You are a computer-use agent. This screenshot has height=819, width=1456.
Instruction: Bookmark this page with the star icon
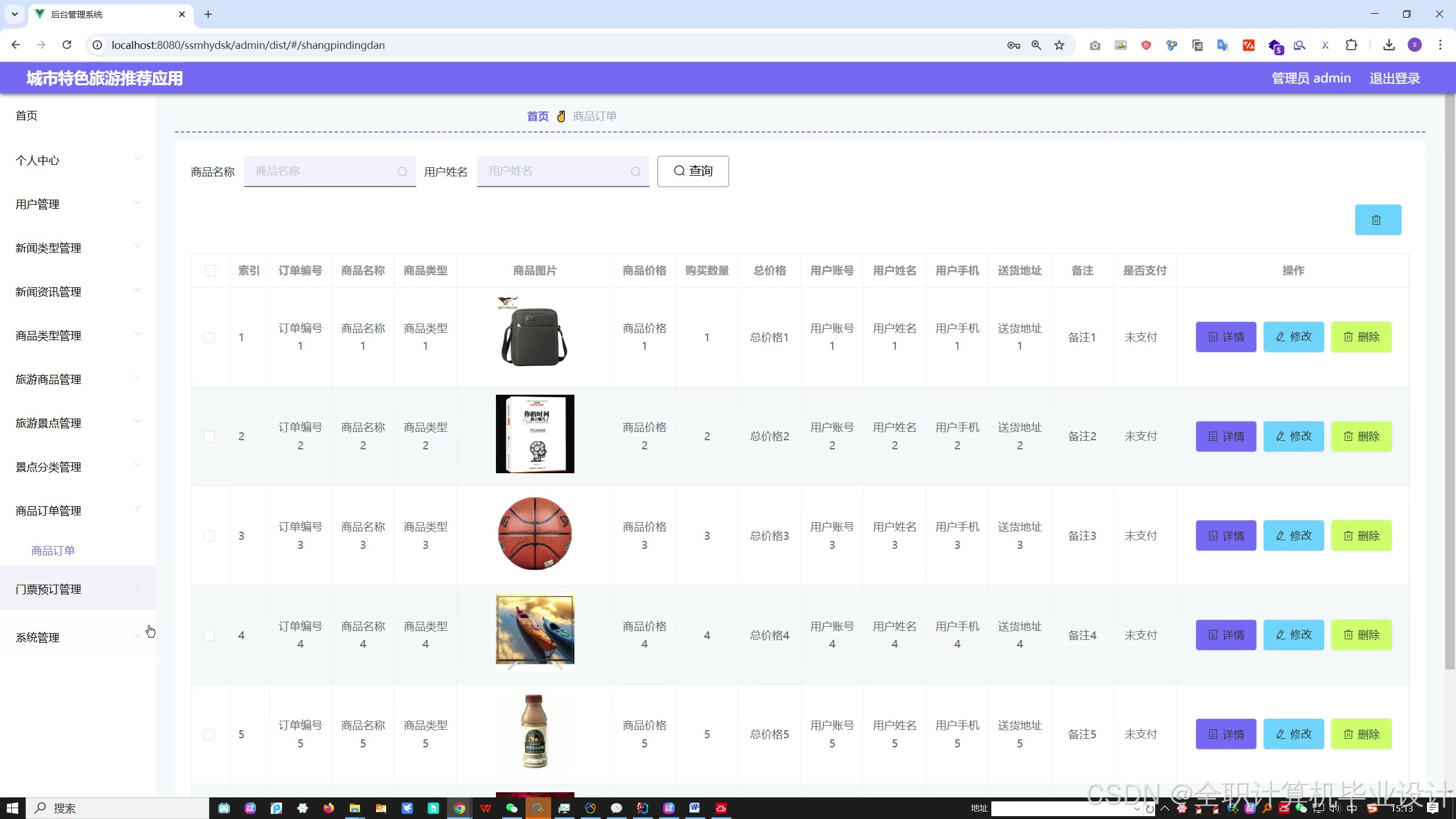coord(1059,45)
